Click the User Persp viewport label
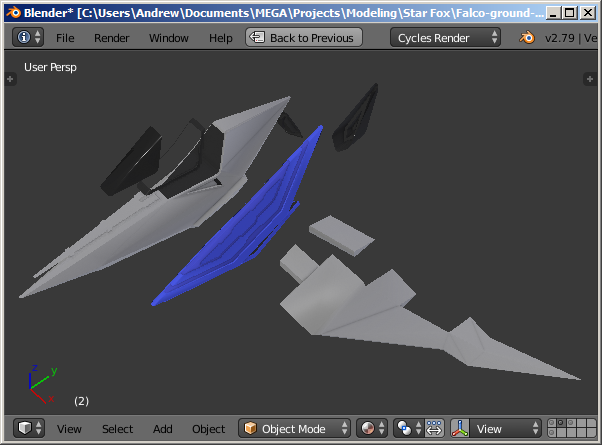This screenshot has width=602, height=445. click(x=50, y=67)
